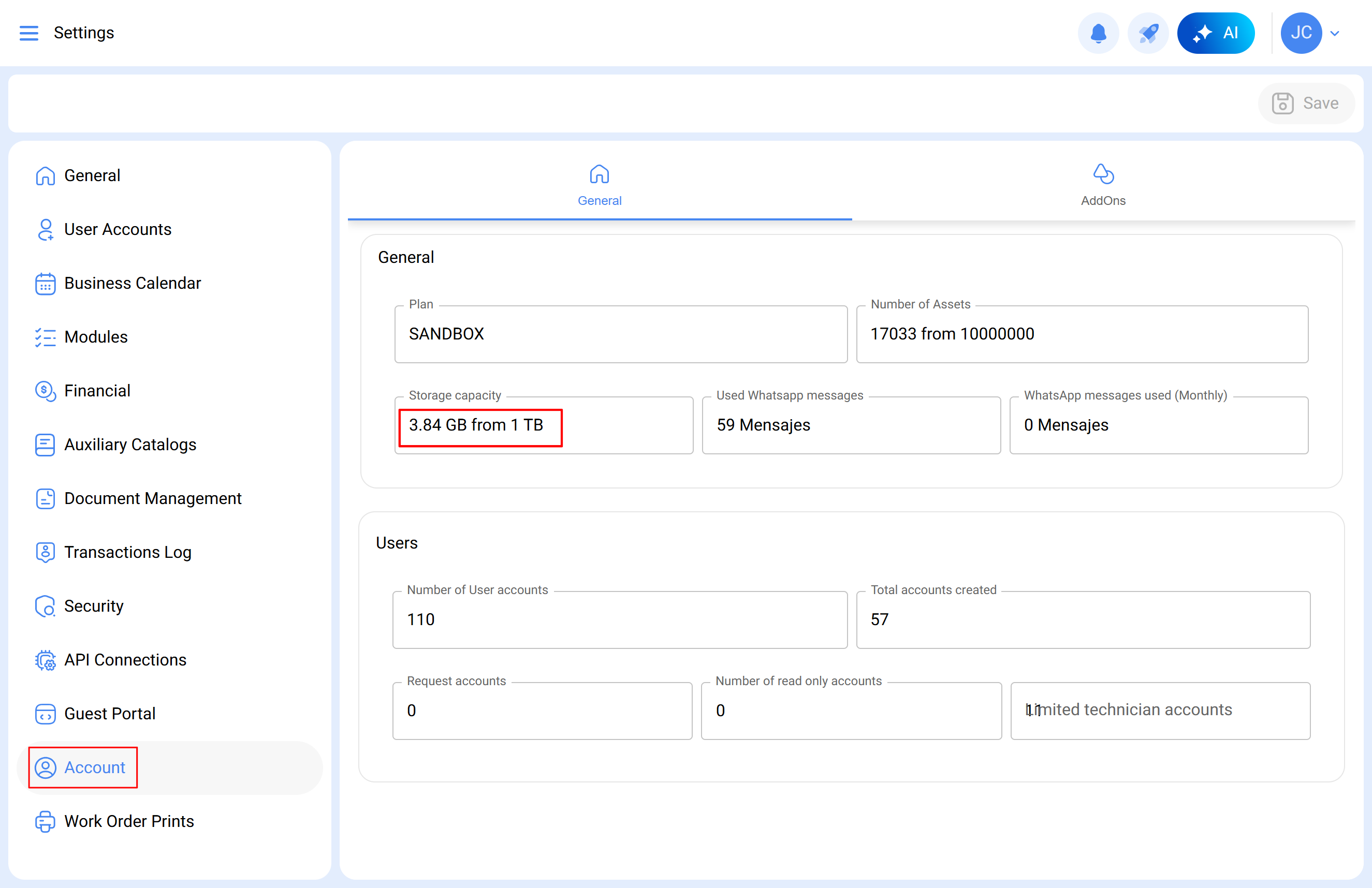Open the Security settings page
Image resolution: width=1372 pixels, height=888 pixels.
94,605
